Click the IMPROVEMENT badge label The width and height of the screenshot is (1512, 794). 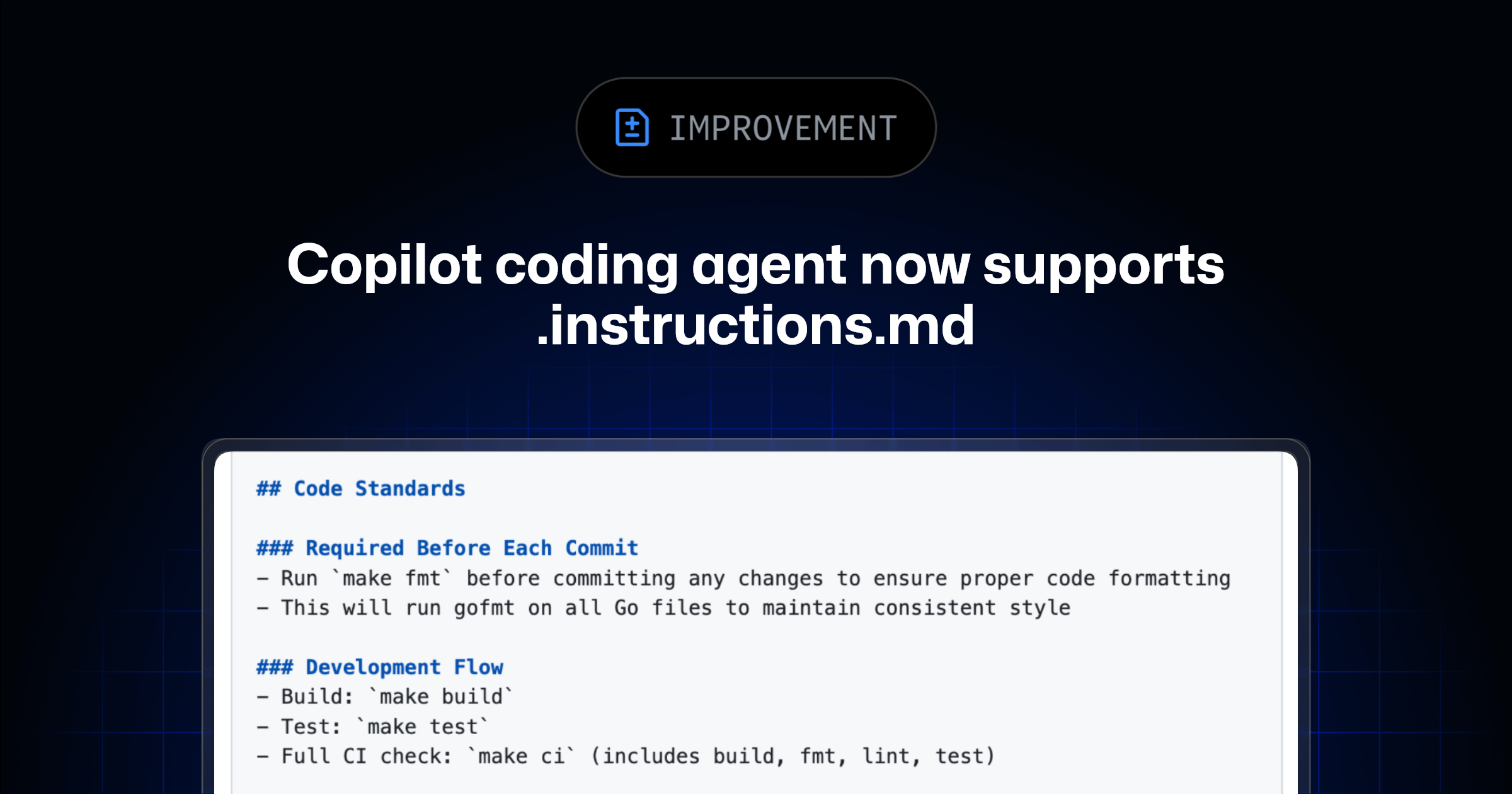point(783,129)
